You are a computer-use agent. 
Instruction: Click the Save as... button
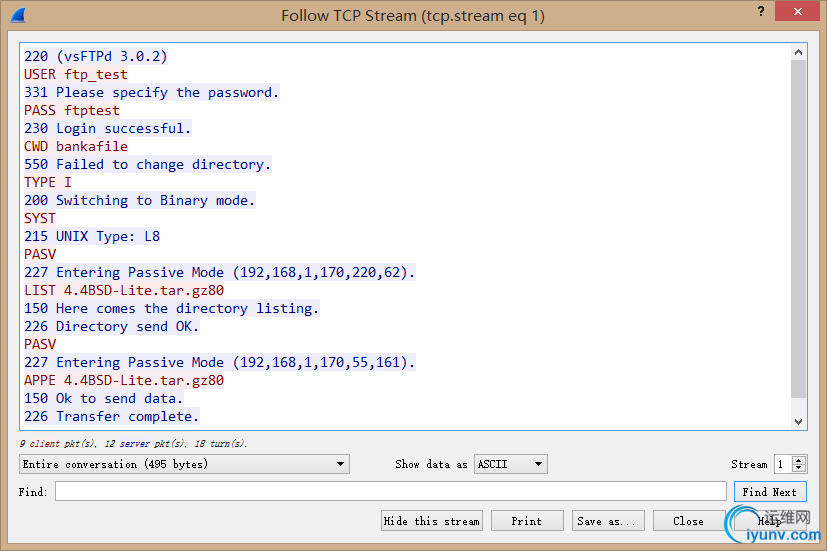click(608, 521)
